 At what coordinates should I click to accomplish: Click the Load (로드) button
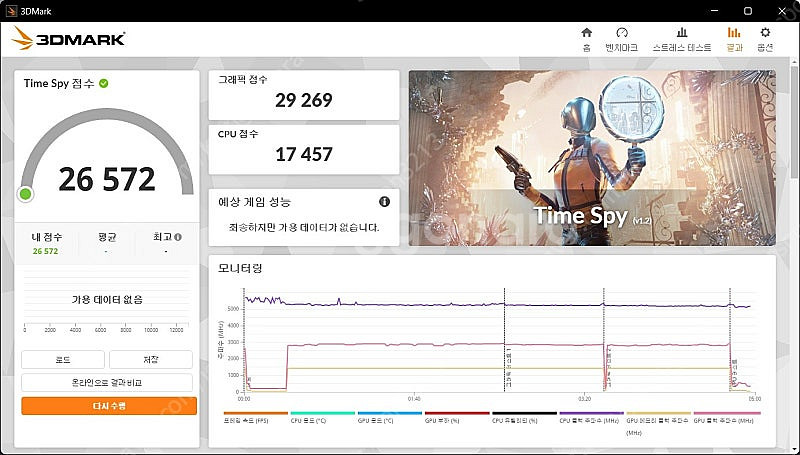(63, 360)
